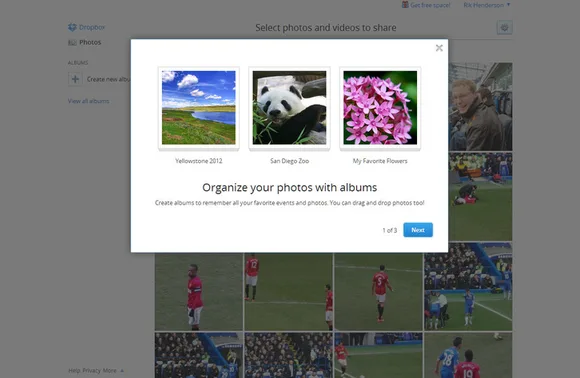The width and height of the screenshot is (580, 378).
Task: Select the photo of player number 5
Action: (378, 292)
